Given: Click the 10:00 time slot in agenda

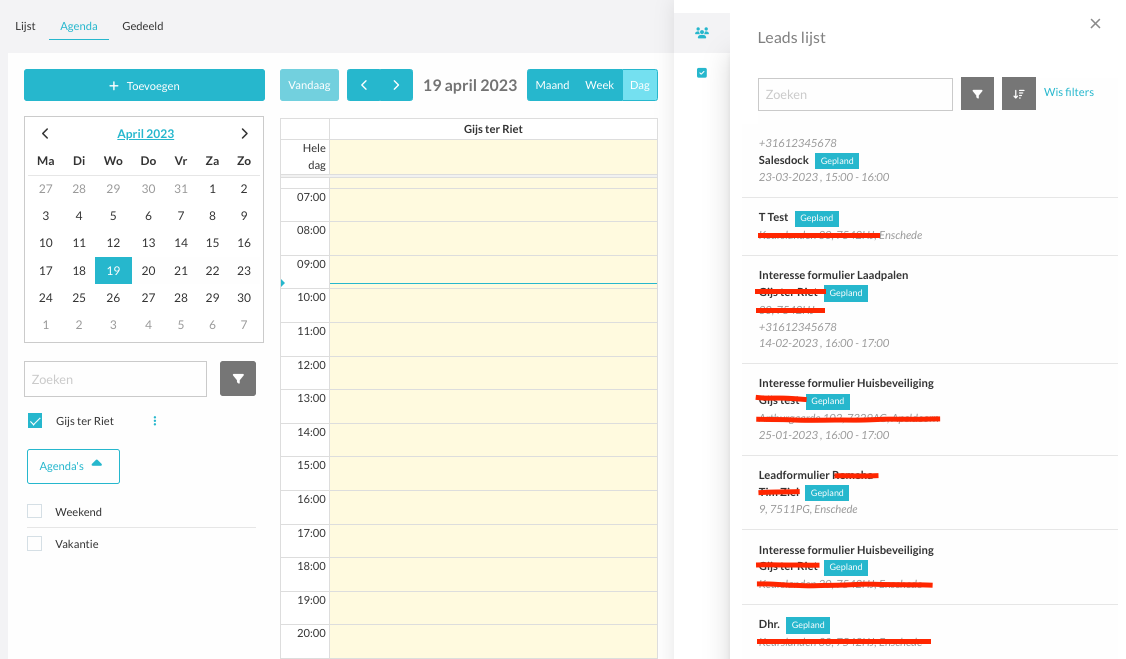Looking at the screenshot, I should tap(493, 306).
